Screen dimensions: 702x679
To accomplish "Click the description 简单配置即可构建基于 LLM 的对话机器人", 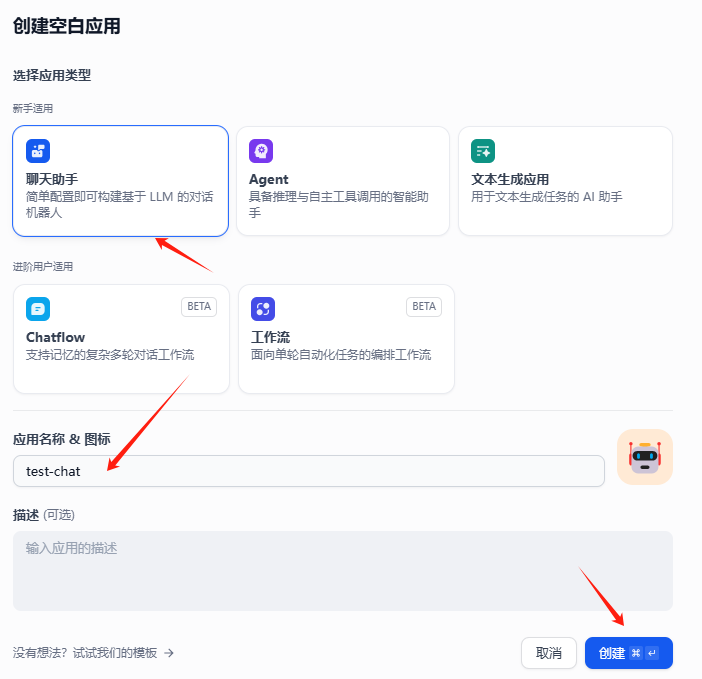I will coord(120,205).
